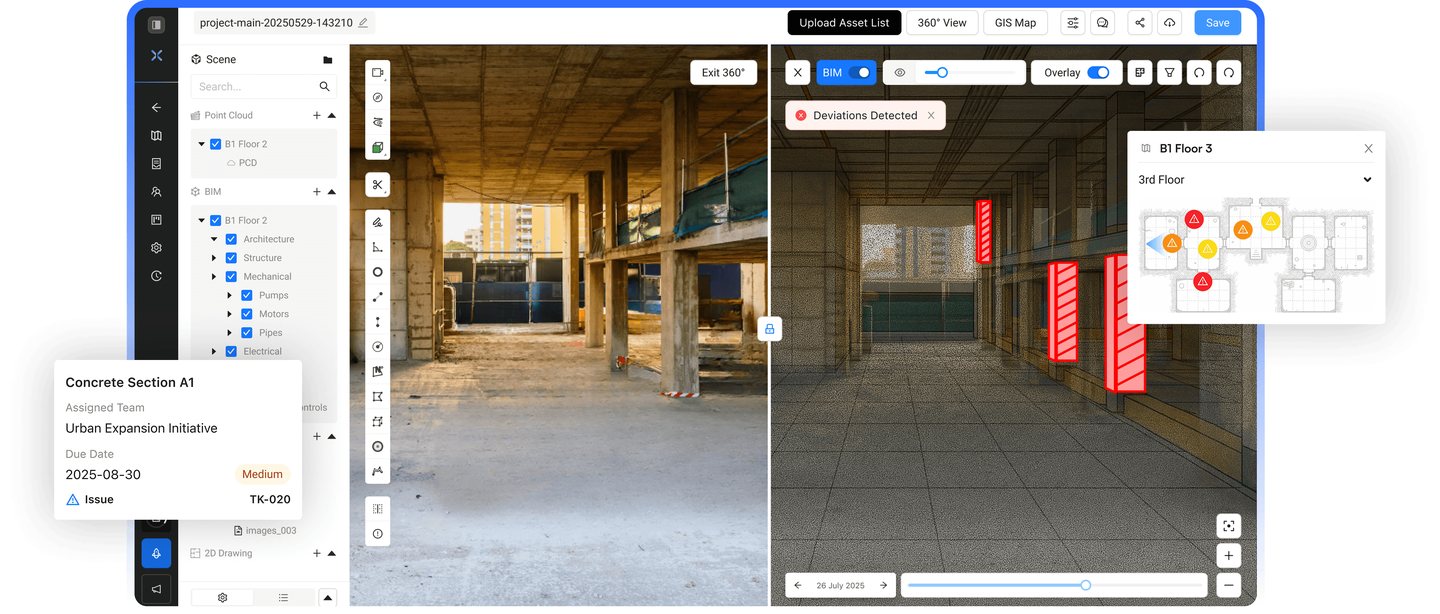Select the two-point distance line tool
Image resolution: width=1440 pixels, height=614 pixels.
[x=377, y=297]
